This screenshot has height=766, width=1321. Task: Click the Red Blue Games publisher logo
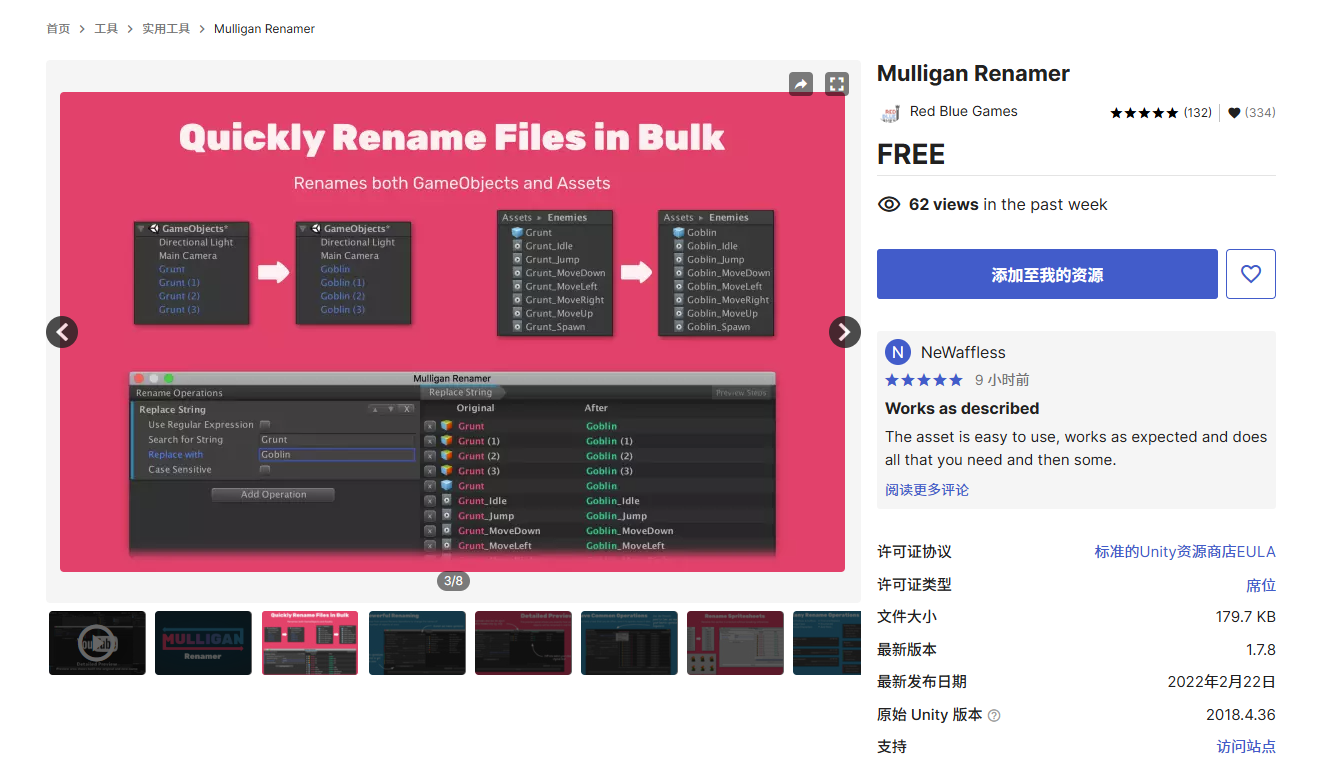[x=890, y=112]
